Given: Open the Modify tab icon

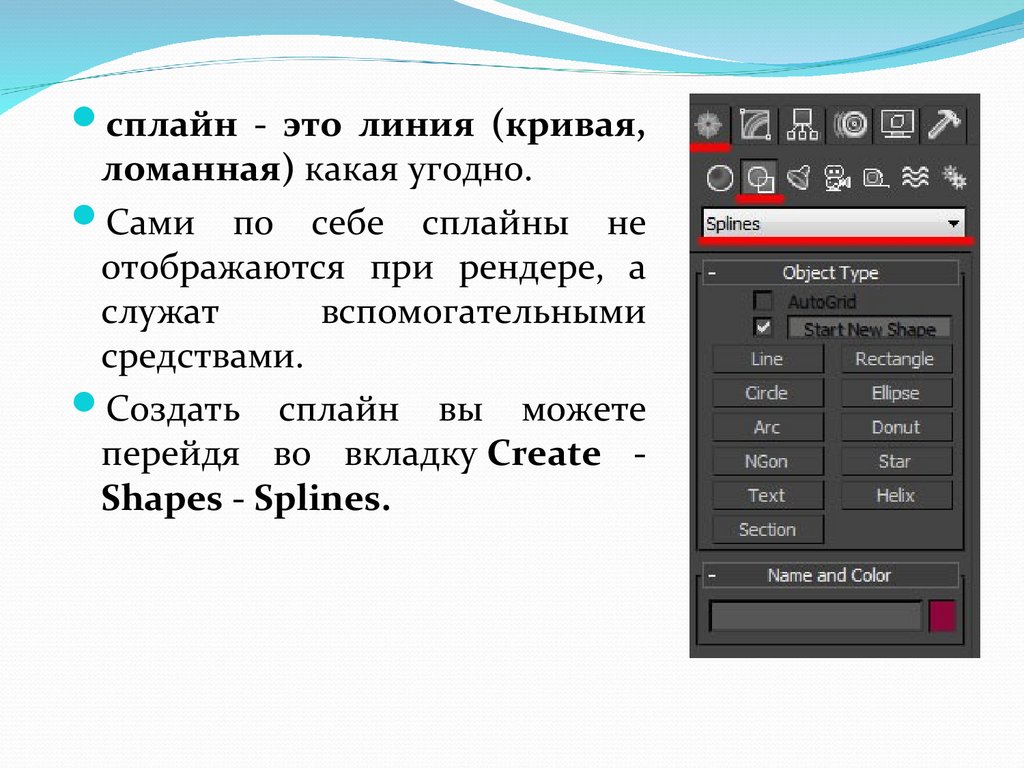Looking at the screenshot, I should point(755,124).
